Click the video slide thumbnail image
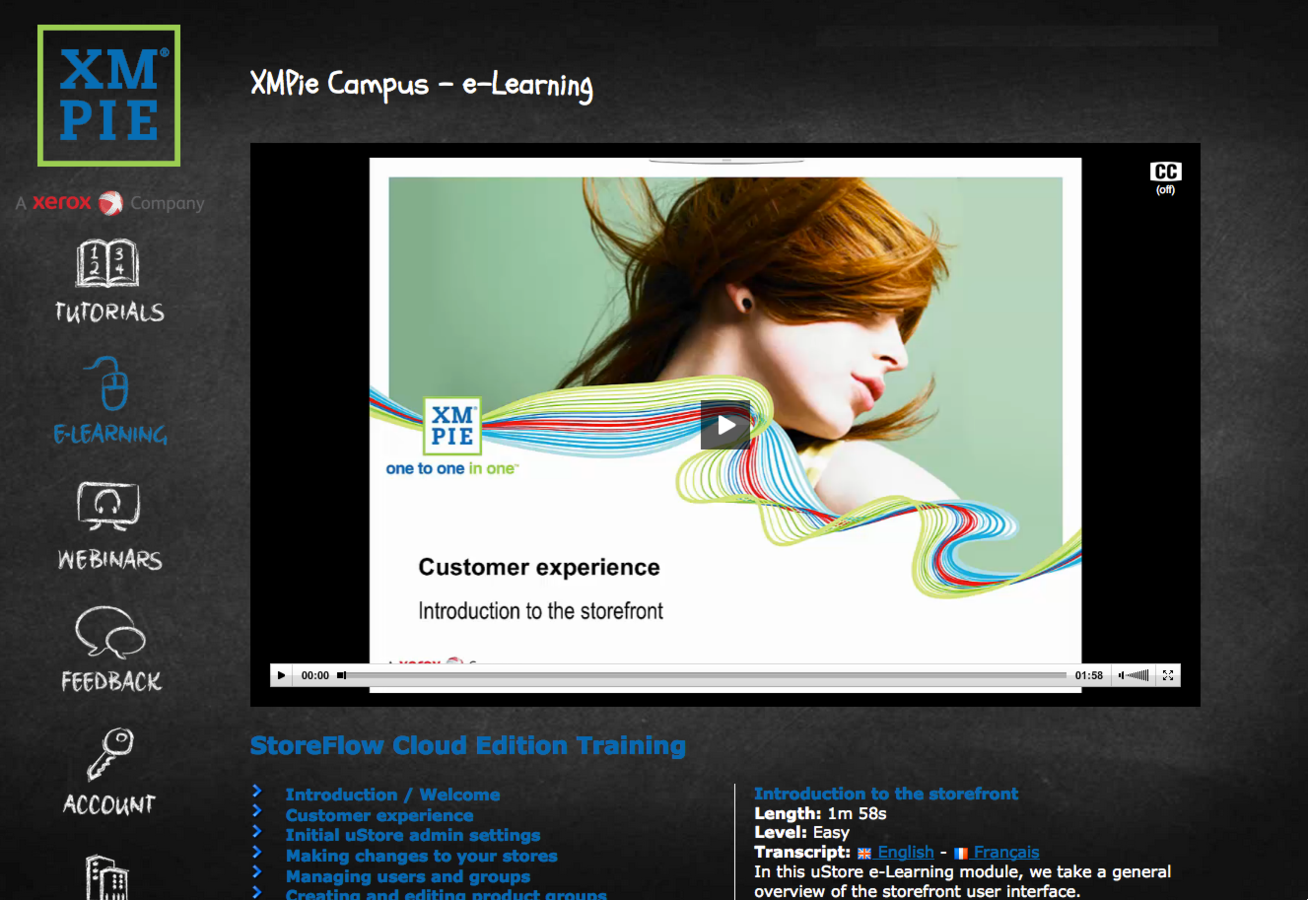The width and height of the screenshot is (1308, 900). (725, 425)
